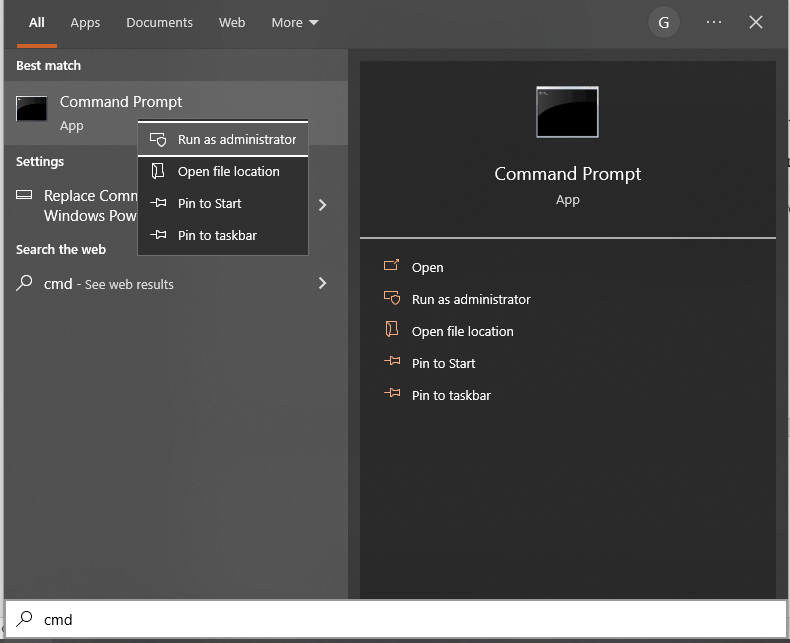Click pin icon beside context menu Pin to taskbar
The width and height of the screenshot is (790, 643).
pyautogui.click(x=158, y=235)
